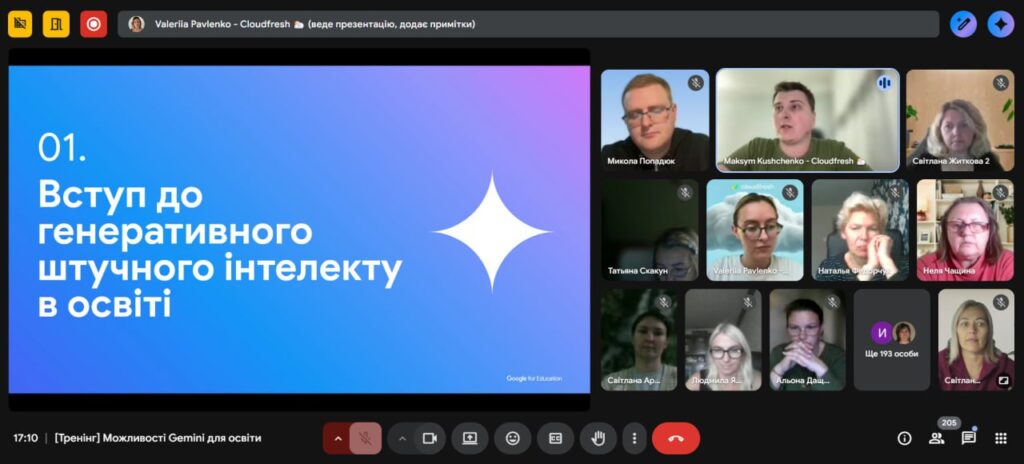Show the participants list with 205 people

point(937,438)
